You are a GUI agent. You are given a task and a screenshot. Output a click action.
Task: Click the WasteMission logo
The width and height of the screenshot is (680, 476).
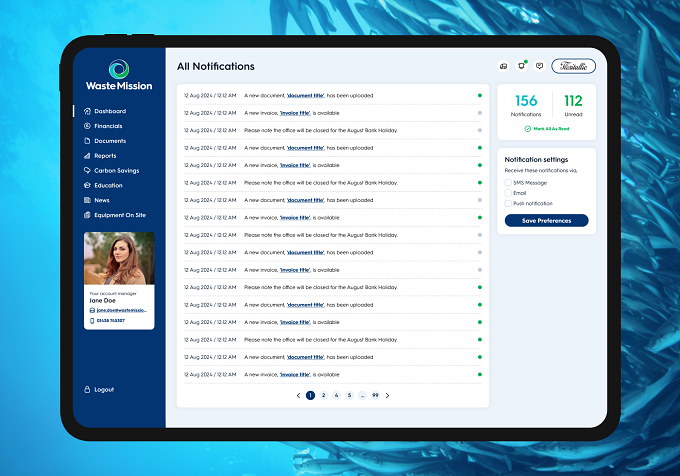click(119, 75)
